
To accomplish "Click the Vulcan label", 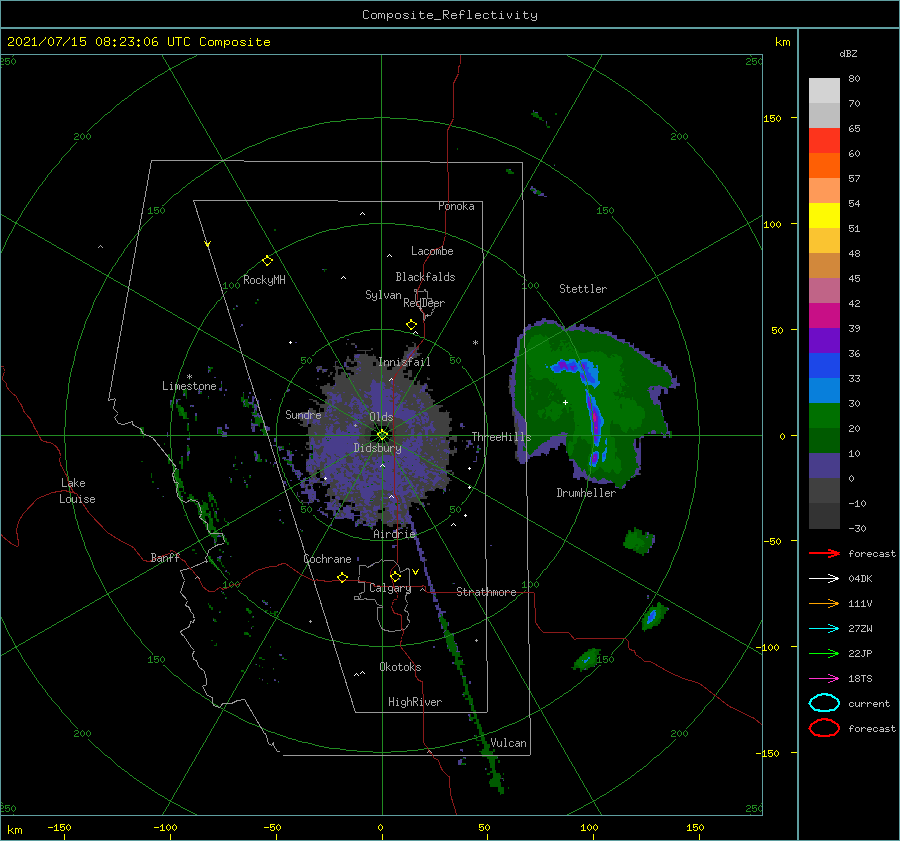I will click(508, 743).
